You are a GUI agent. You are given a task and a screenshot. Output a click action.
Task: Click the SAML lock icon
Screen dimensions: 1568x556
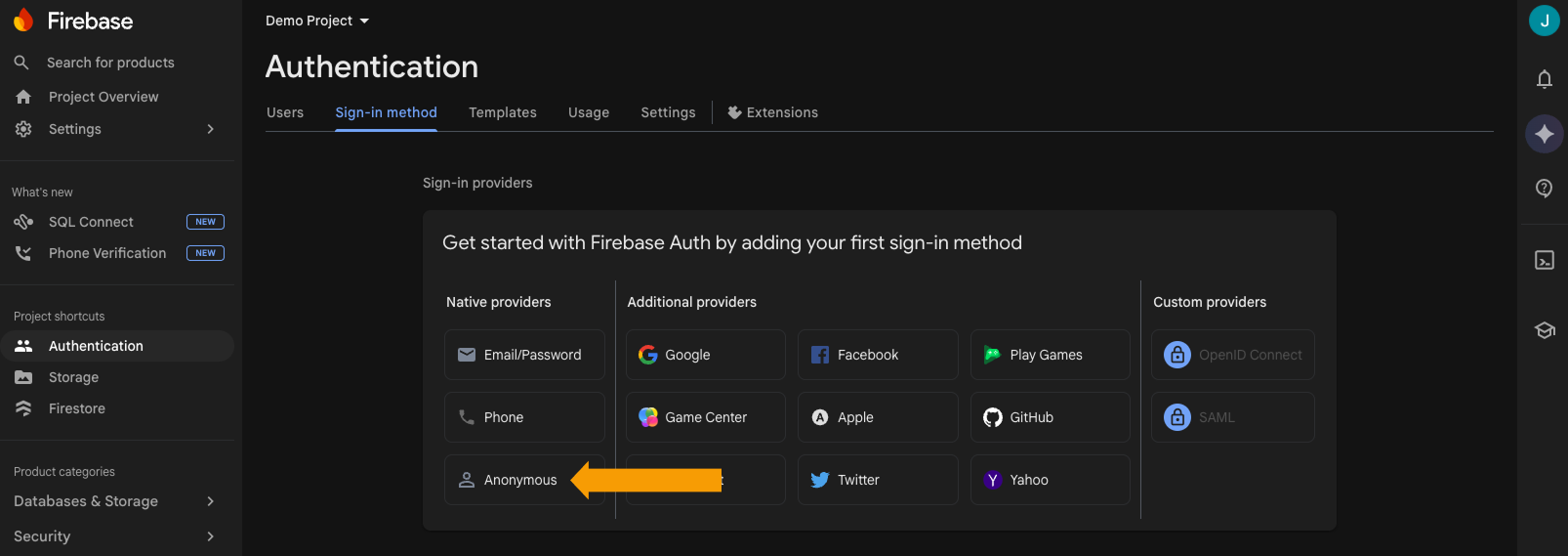tap(1177, 417)
